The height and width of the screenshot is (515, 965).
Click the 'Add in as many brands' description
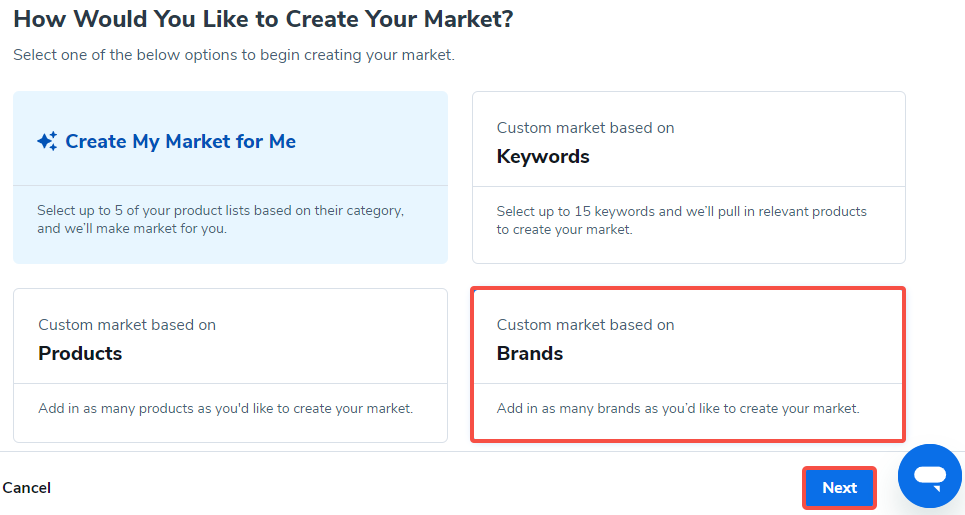678,408
